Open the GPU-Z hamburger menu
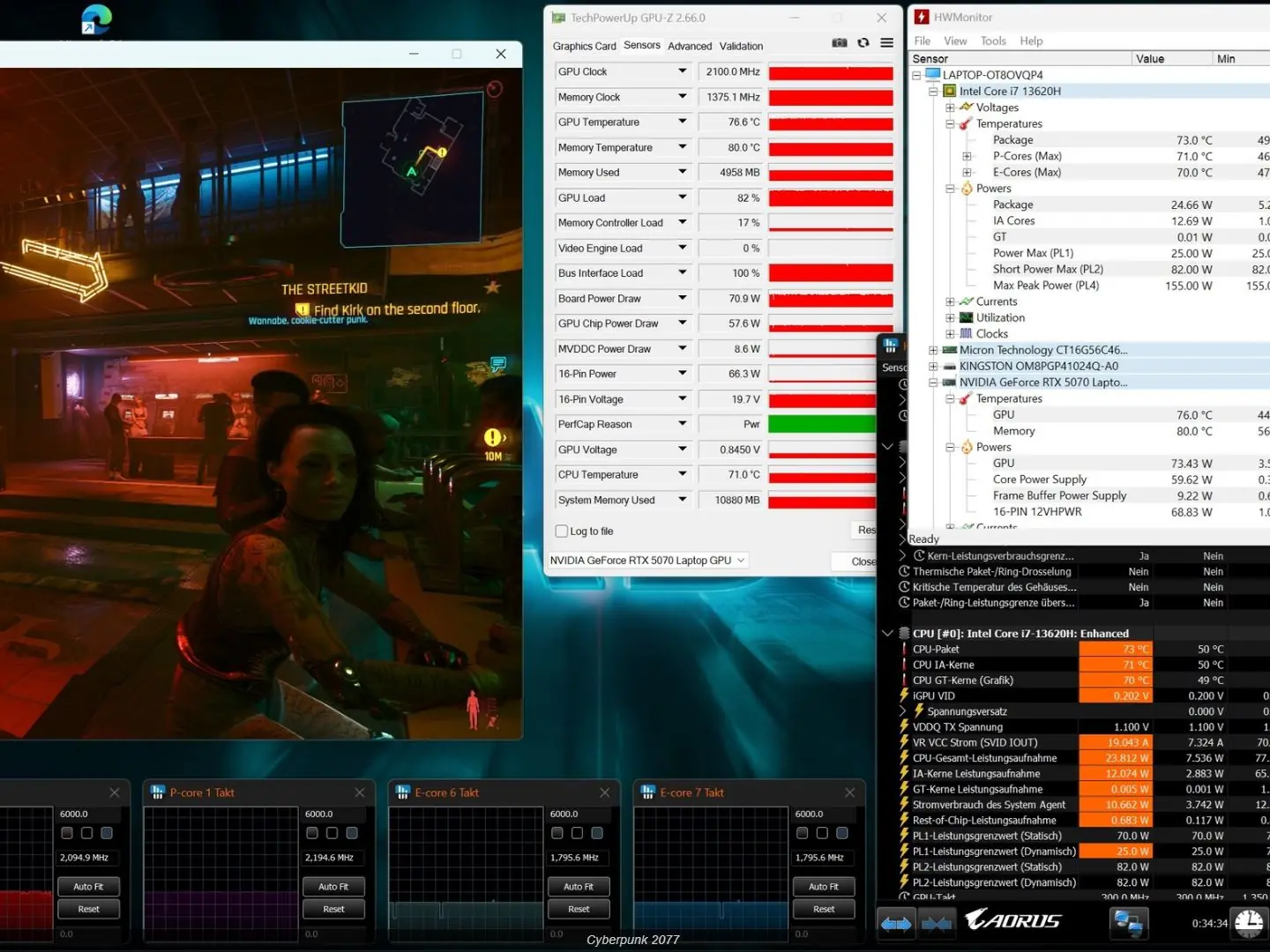Screen dimensions: 1270x952 click(x=886, y=42)
